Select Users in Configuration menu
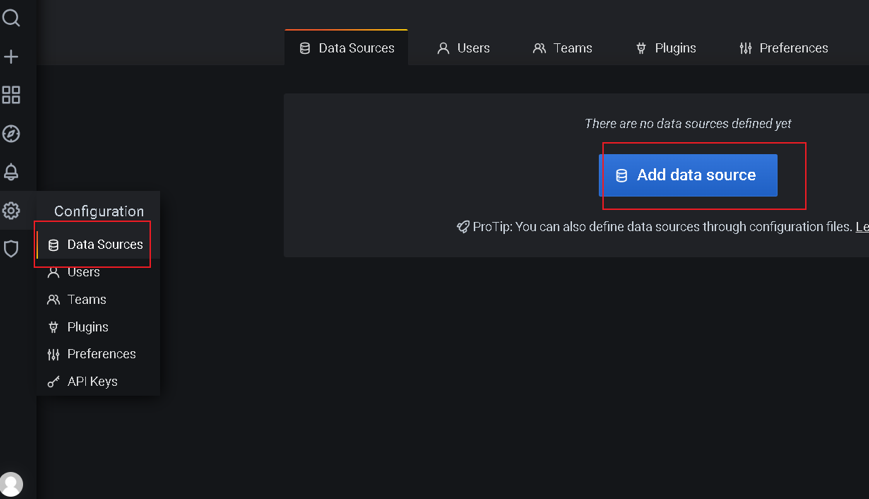The height and width of the screenshot is (499, 869). click(x=83, y=272)
